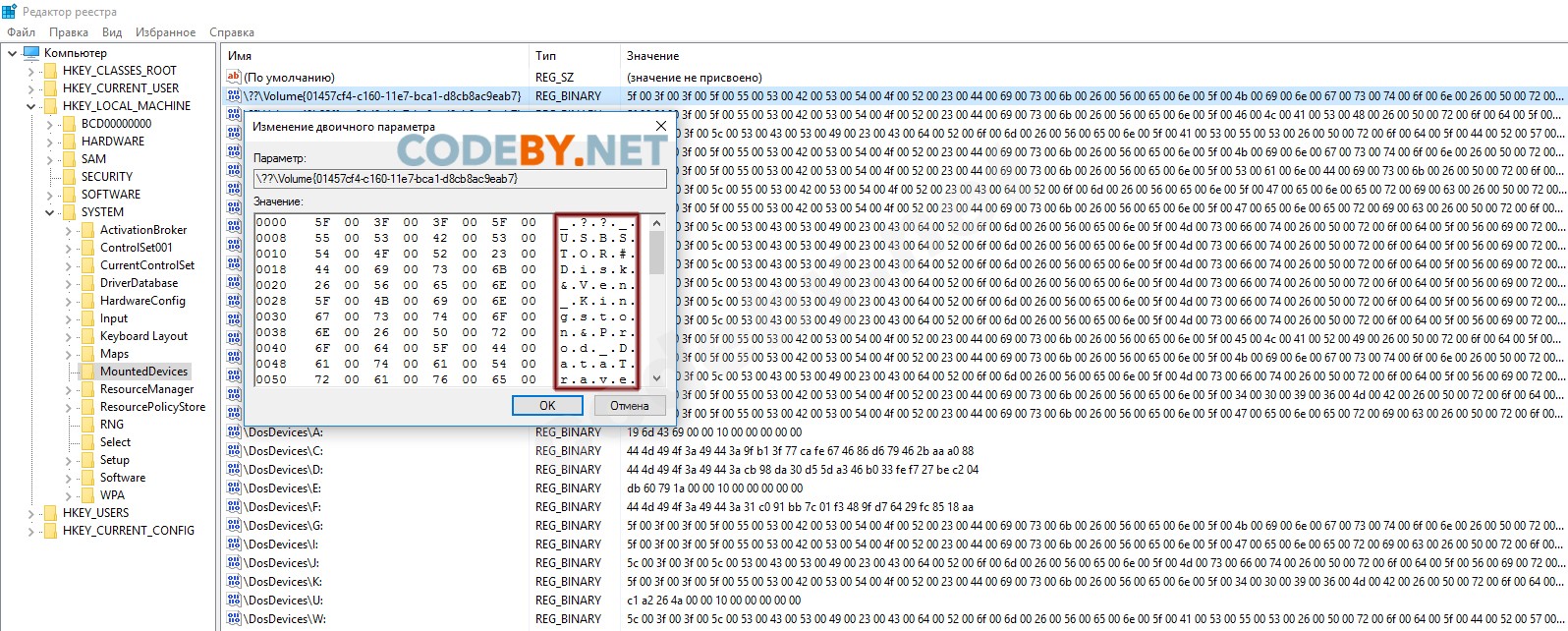This screenshot has width=1568, height=631.
Task: Click hex offset 0048 row in editor
Action: tap(447, 364)
